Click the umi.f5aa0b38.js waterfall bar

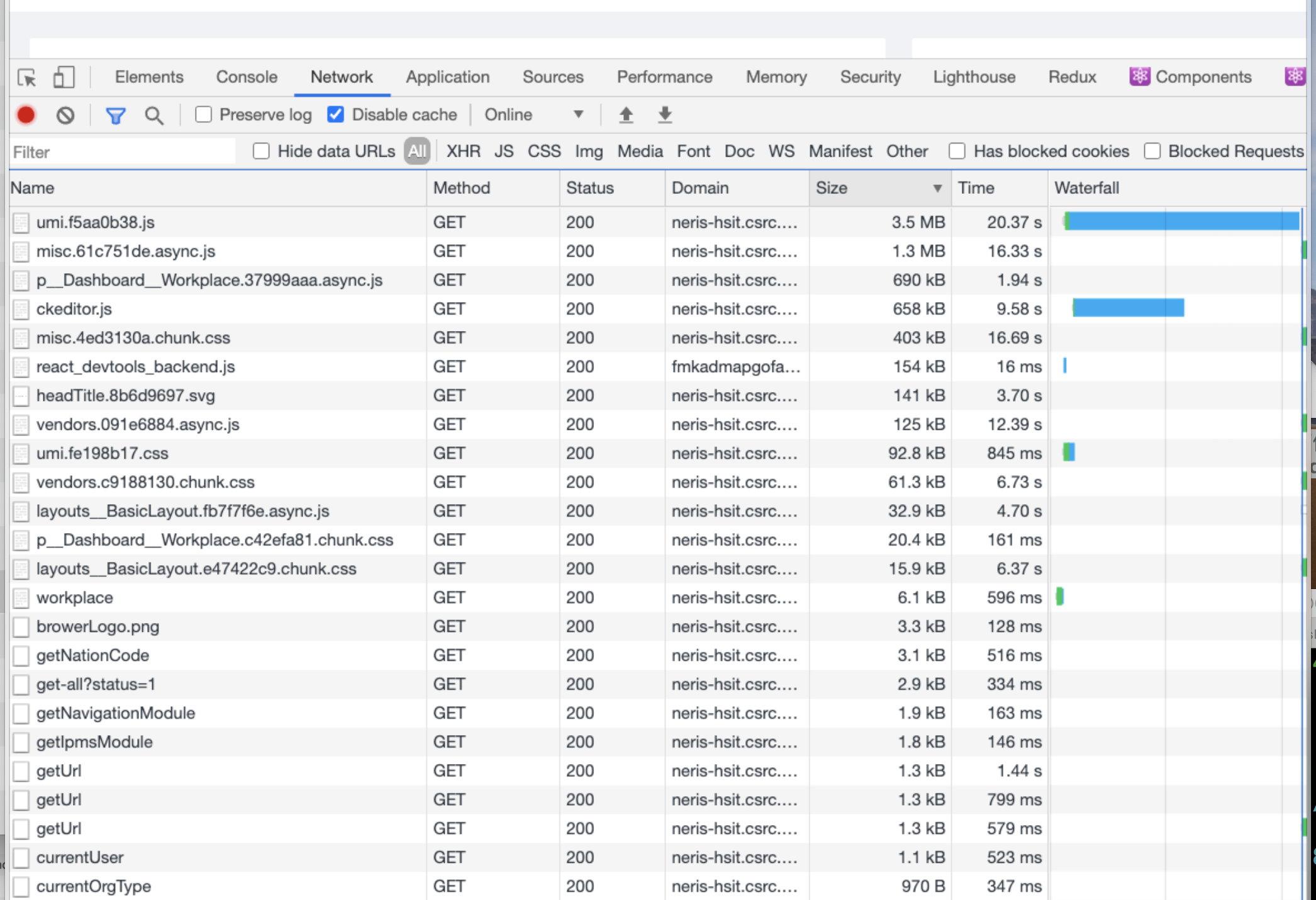click(x=1183, y=222)
